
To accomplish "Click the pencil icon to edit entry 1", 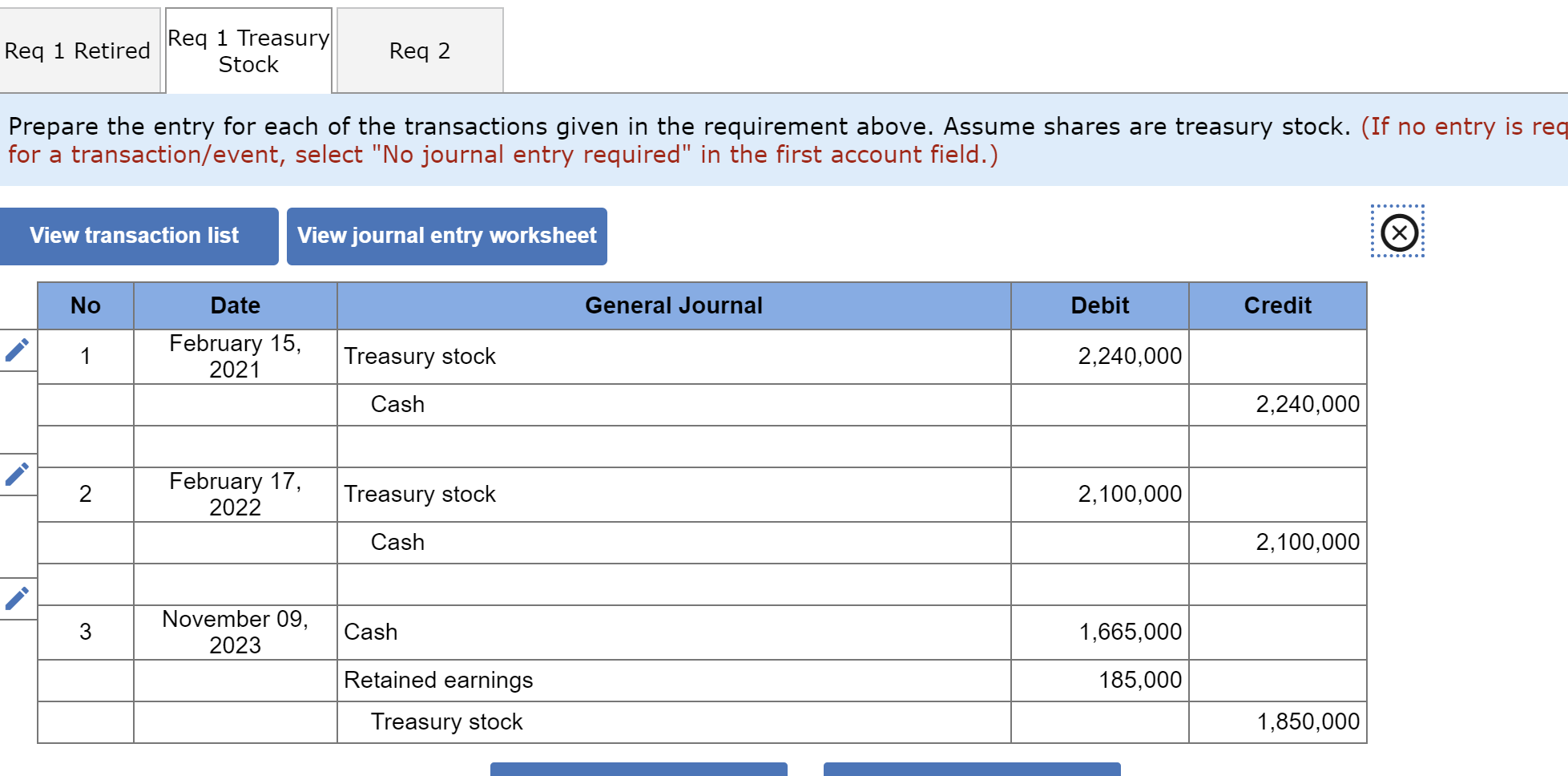I will (x=18, y=350).
